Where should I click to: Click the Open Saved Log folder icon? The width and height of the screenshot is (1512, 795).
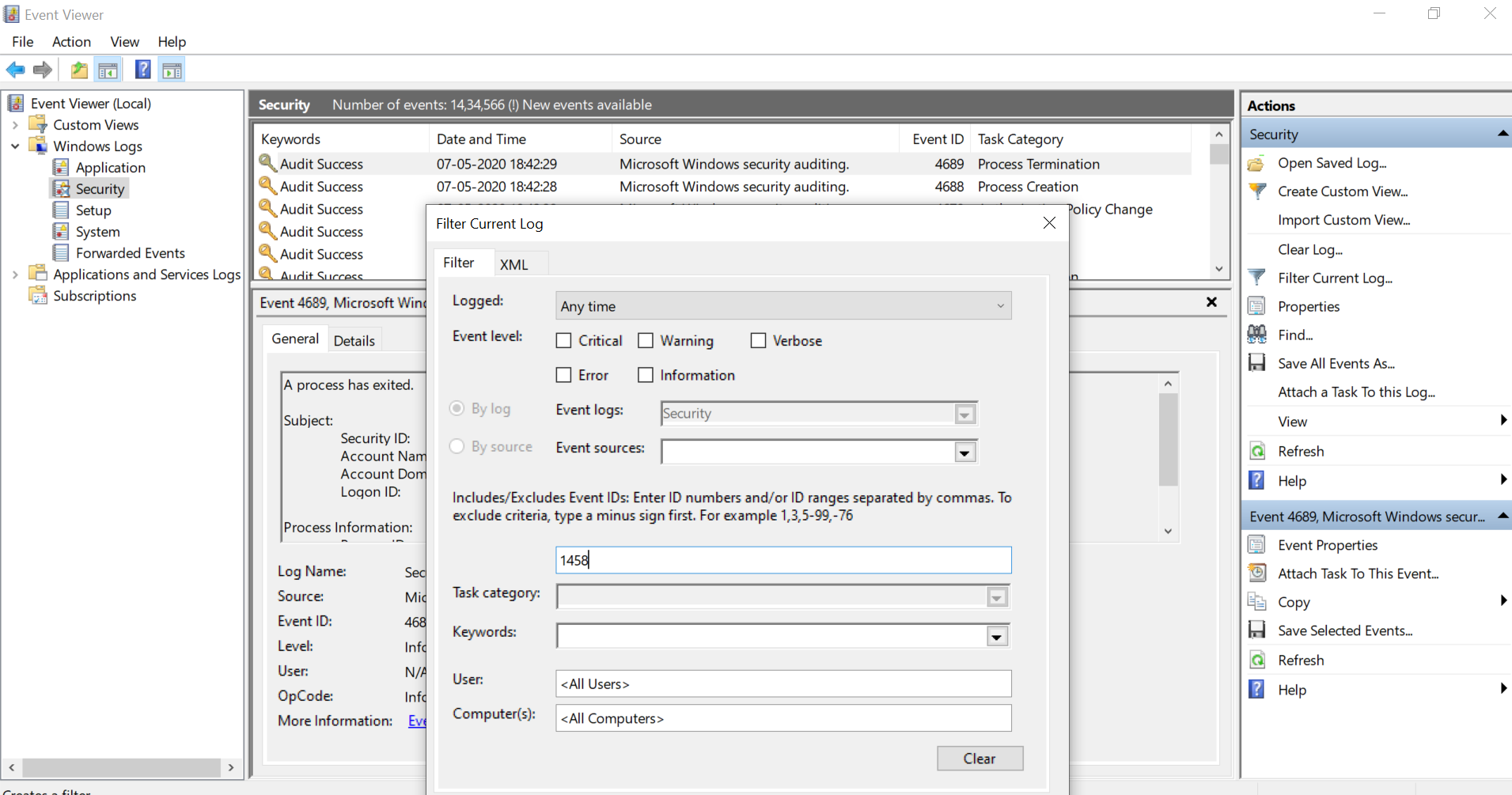pyautogui.click(x=1256, y=163)
